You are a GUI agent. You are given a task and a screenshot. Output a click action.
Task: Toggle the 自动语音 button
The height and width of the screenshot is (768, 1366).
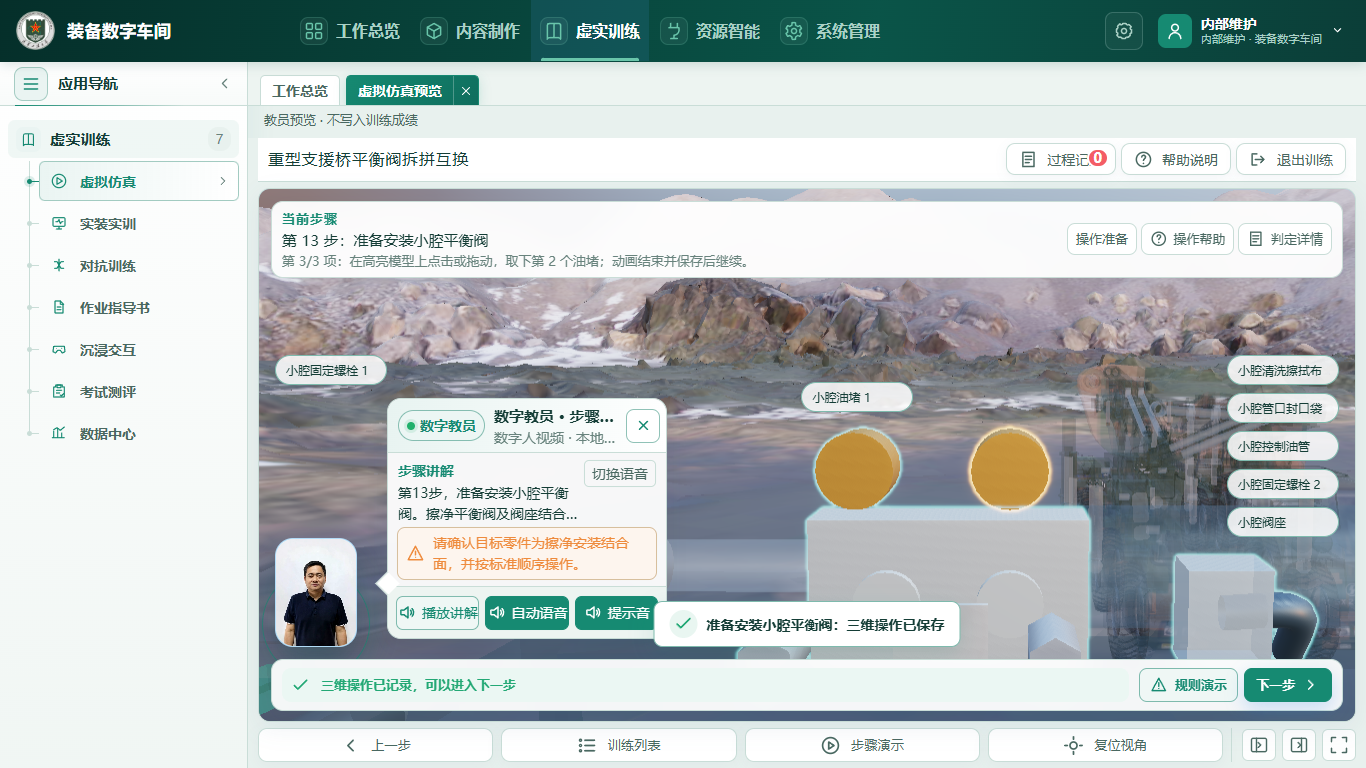(527, 613)
